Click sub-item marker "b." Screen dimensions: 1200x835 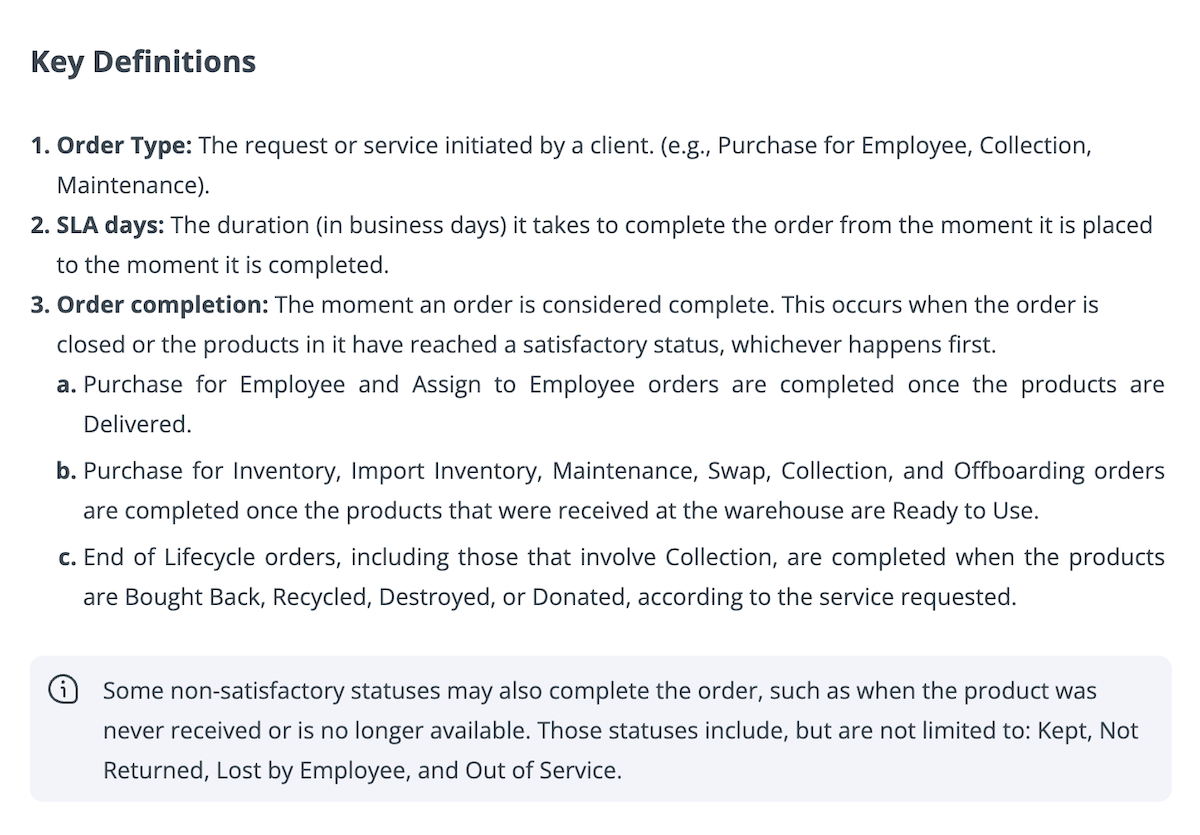[x=67, y=471]
